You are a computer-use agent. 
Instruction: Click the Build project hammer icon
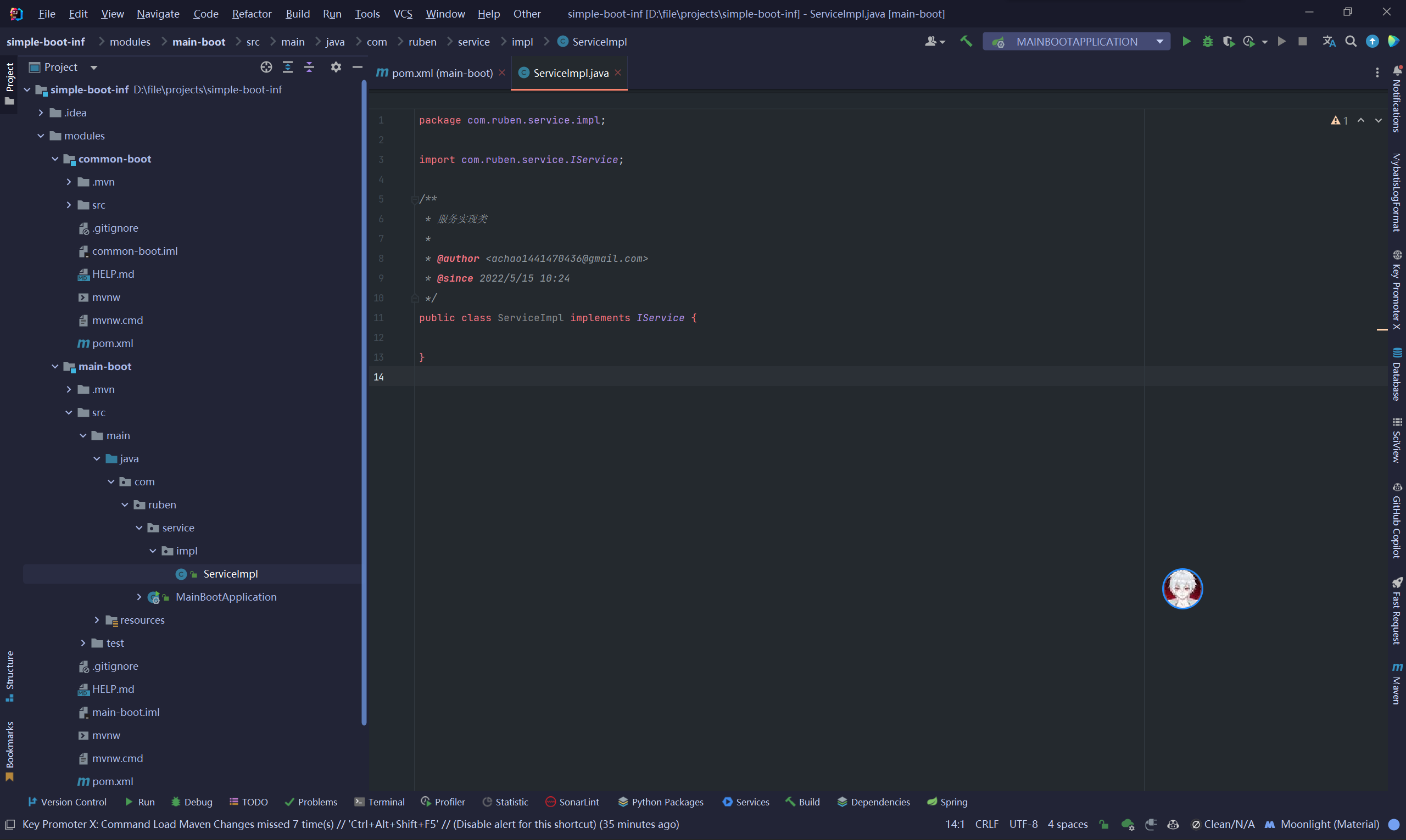pyautogui.click(x=966, y=41)
